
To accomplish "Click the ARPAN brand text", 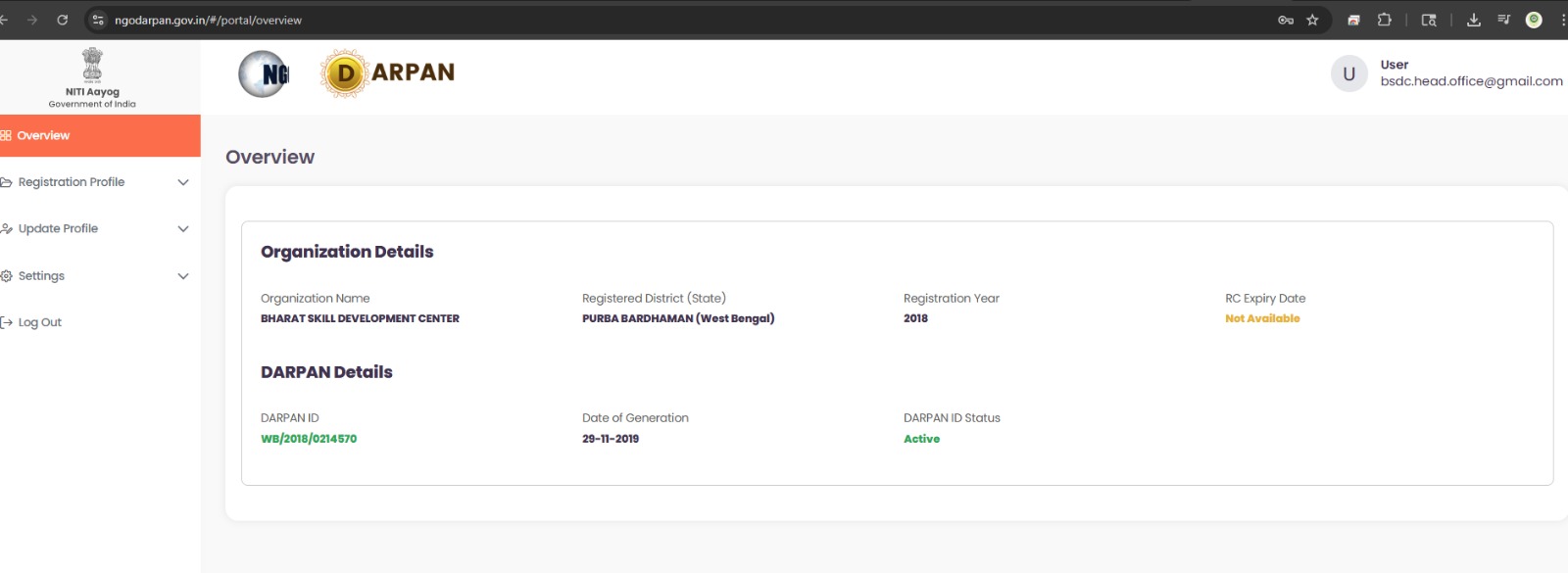I will point(413,72).
